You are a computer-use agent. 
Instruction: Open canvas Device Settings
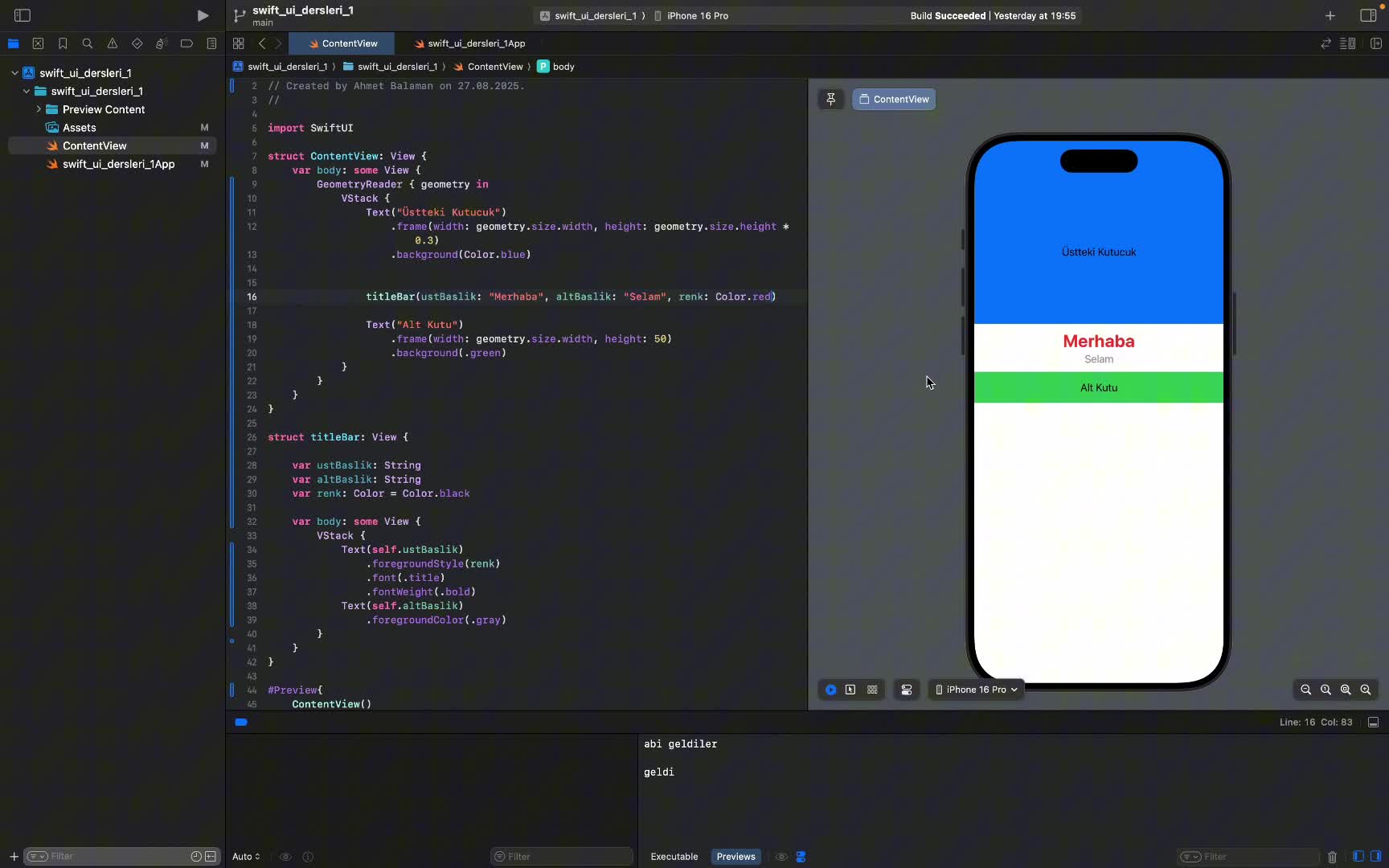point(907,690)
